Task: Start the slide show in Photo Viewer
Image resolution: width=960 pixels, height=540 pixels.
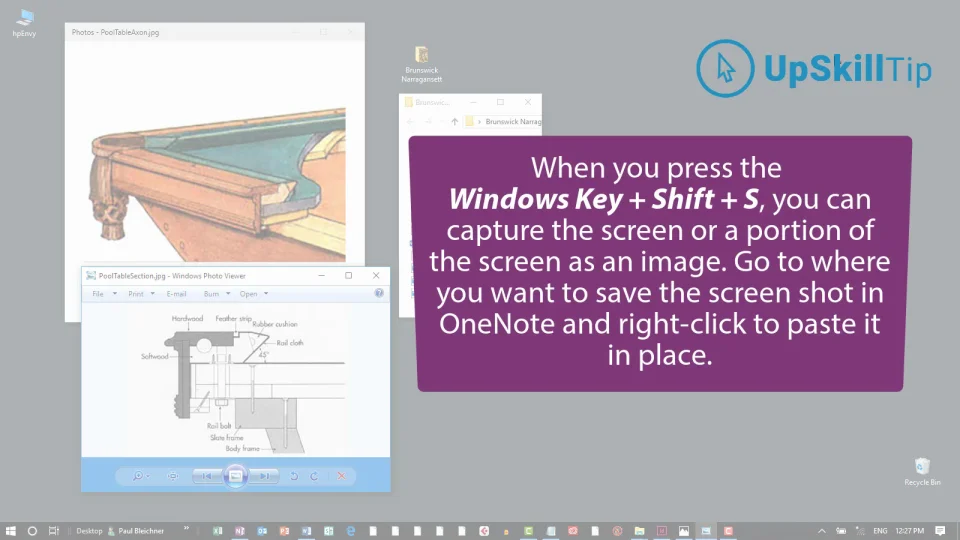Action: 236,476
